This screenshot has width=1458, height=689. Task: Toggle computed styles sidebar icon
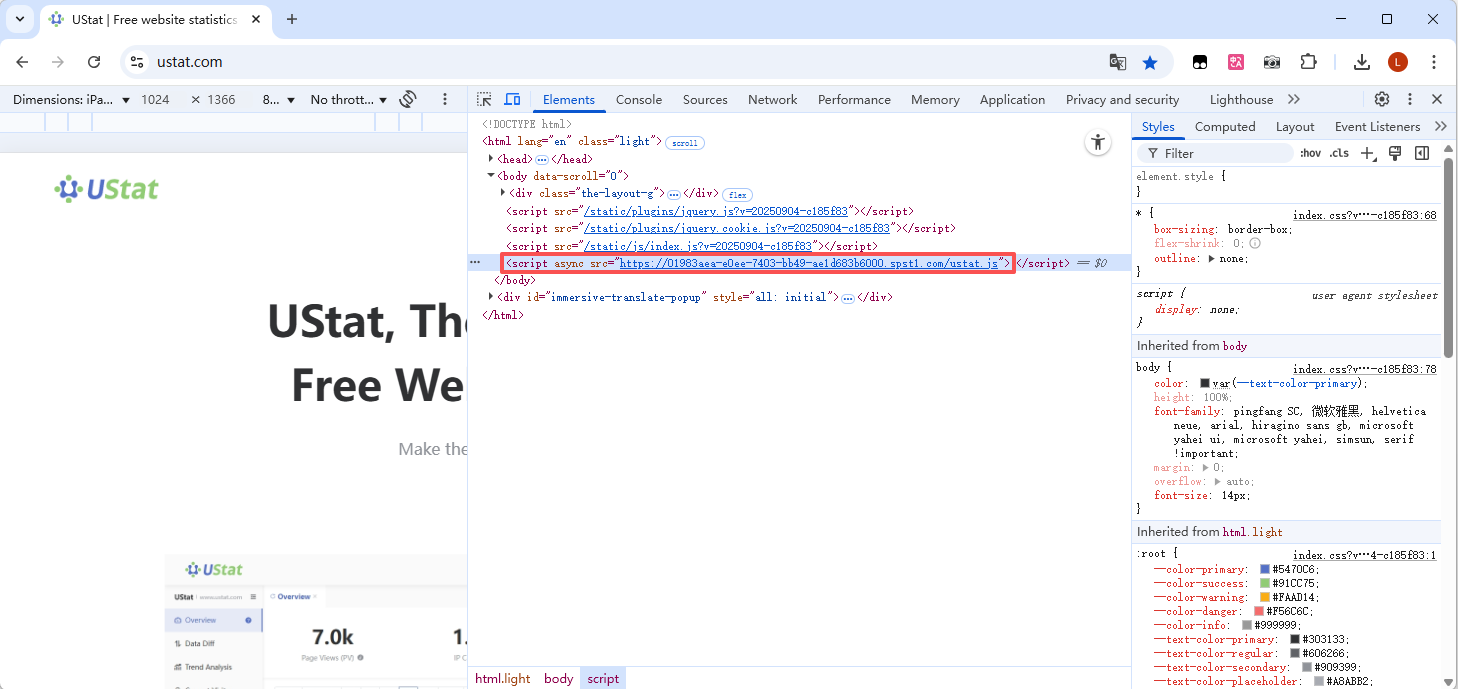(x=1422, y=153)
